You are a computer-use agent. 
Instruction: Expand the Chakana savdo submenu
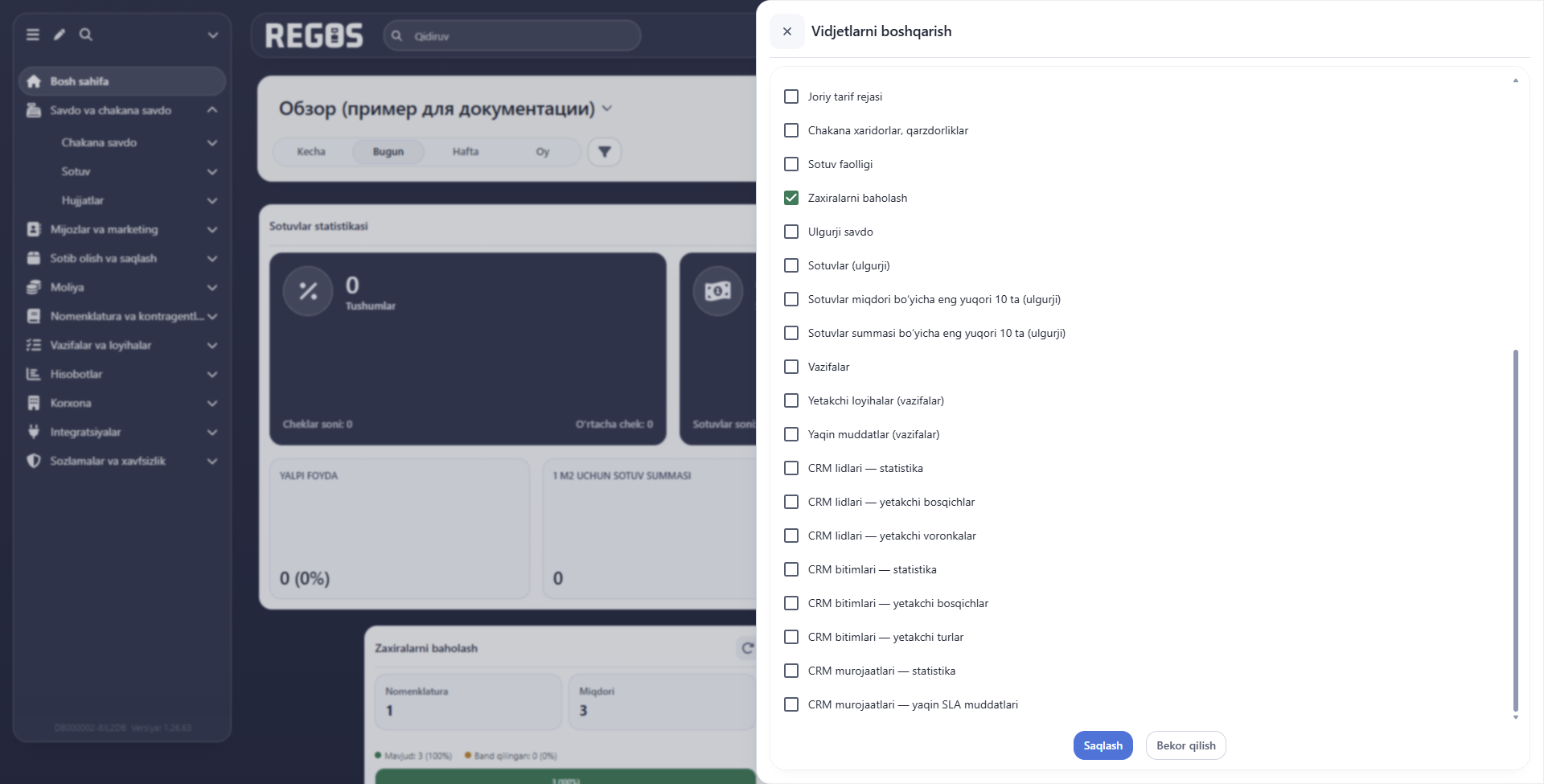pyautogui.click(x=212, y=142)
